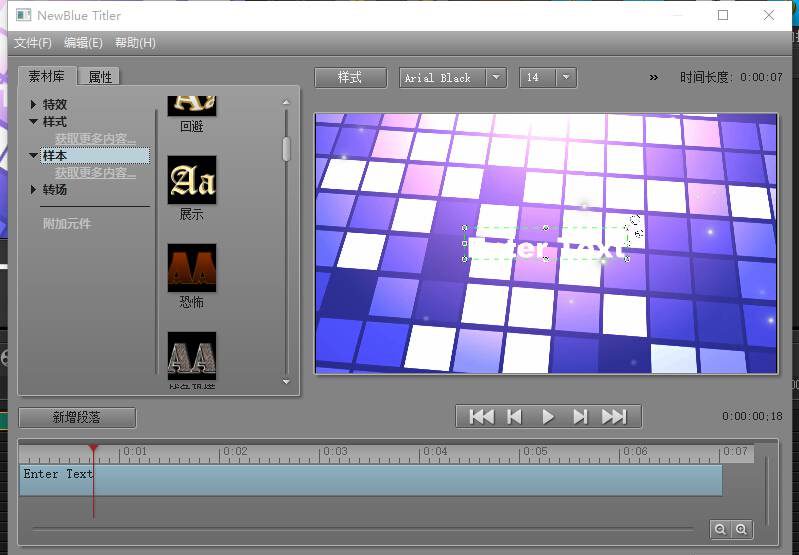Click the 新增段落 button

[77, 417]
